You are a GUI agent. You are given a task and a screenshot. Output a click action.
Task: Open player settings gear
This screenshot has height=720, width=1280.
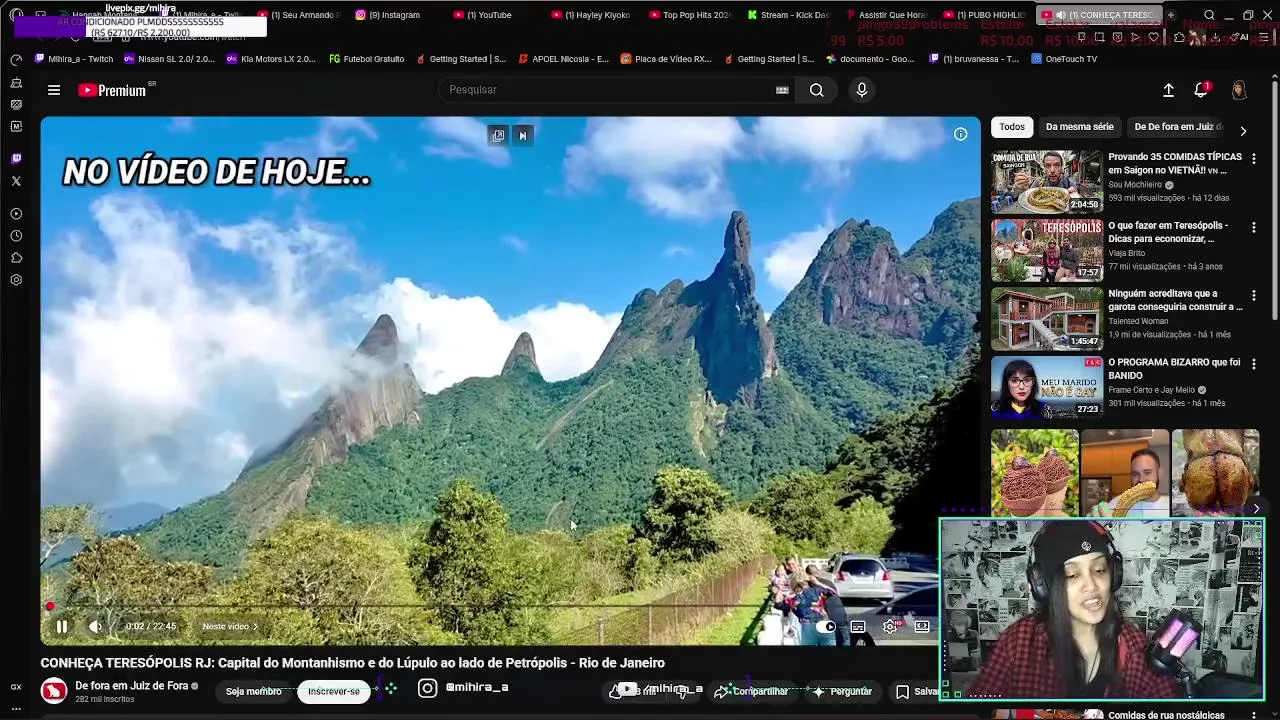pos(890,626)
